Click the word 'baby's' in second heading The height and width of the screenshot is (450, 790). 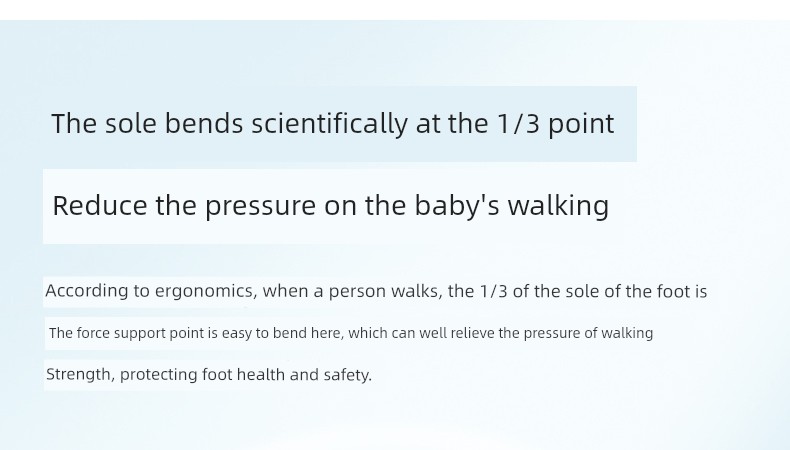(457, 206)
